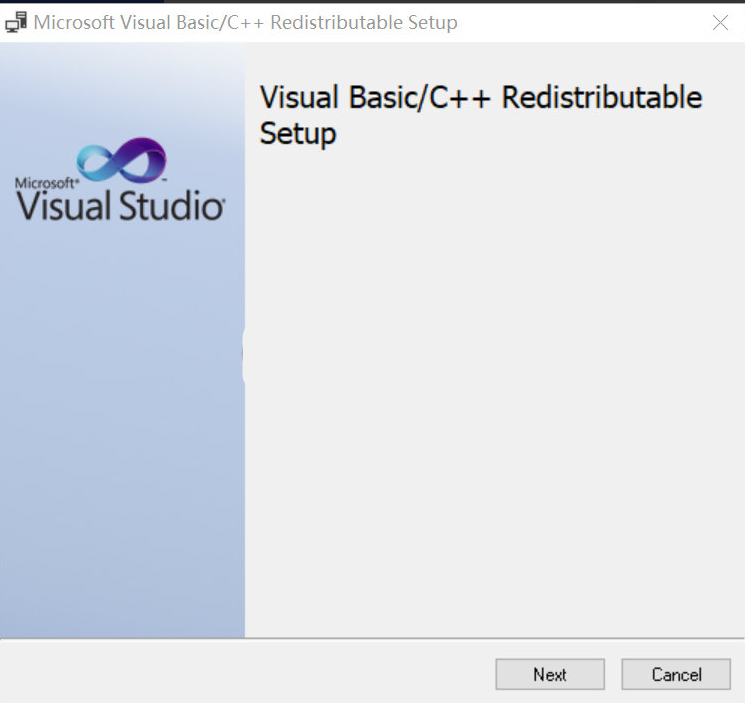The image size is (745, 703).
Task: Click "Microsoft" in the title bar
Action: 73,22
